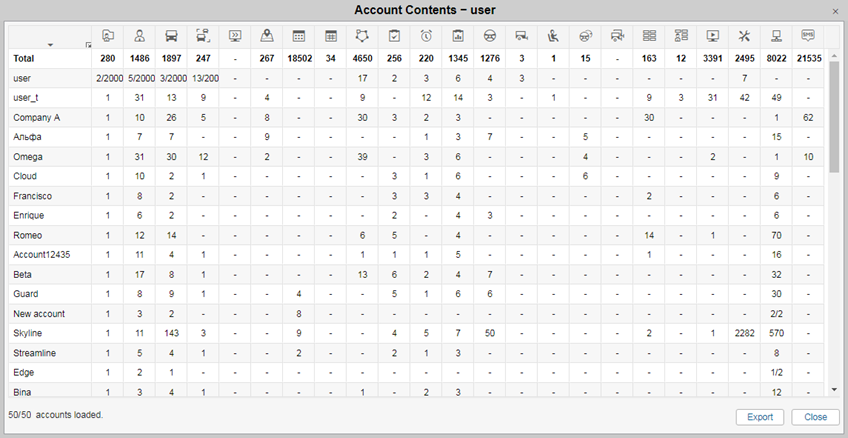Click the units bus icon column header

coord(171,36)
